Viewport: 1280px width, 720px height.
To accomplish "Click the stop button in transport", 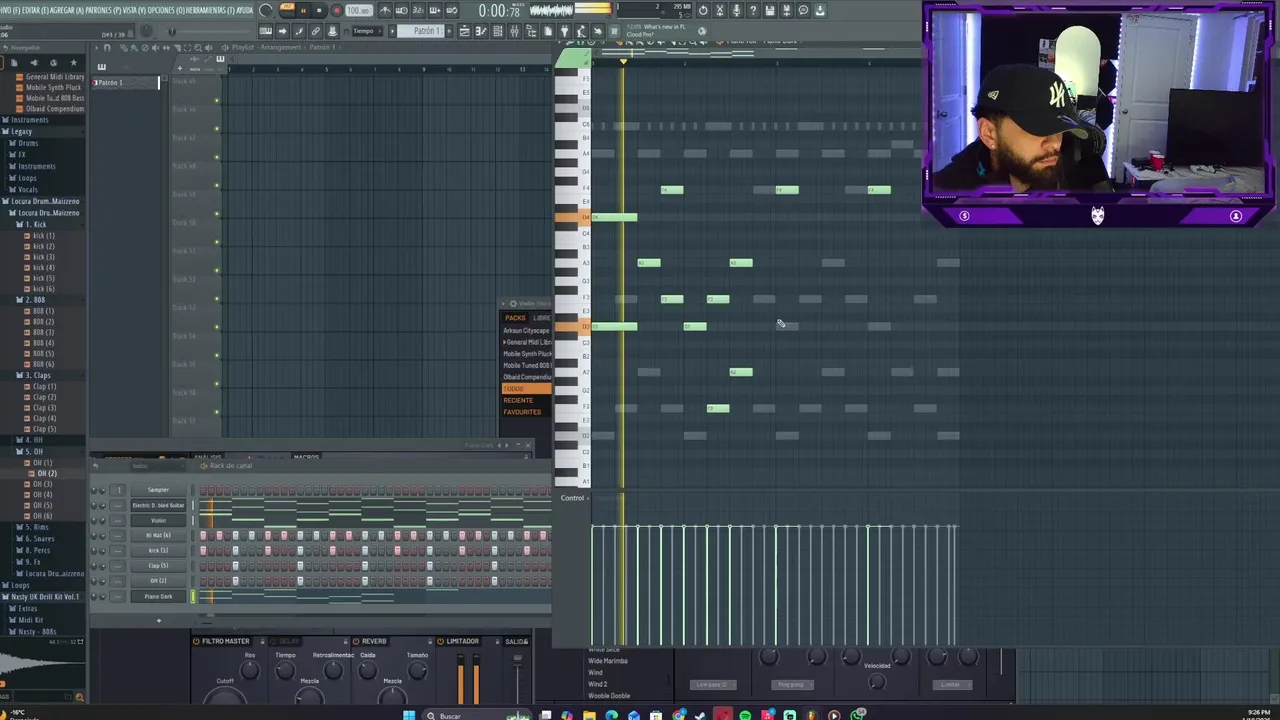I will (319, 10).
